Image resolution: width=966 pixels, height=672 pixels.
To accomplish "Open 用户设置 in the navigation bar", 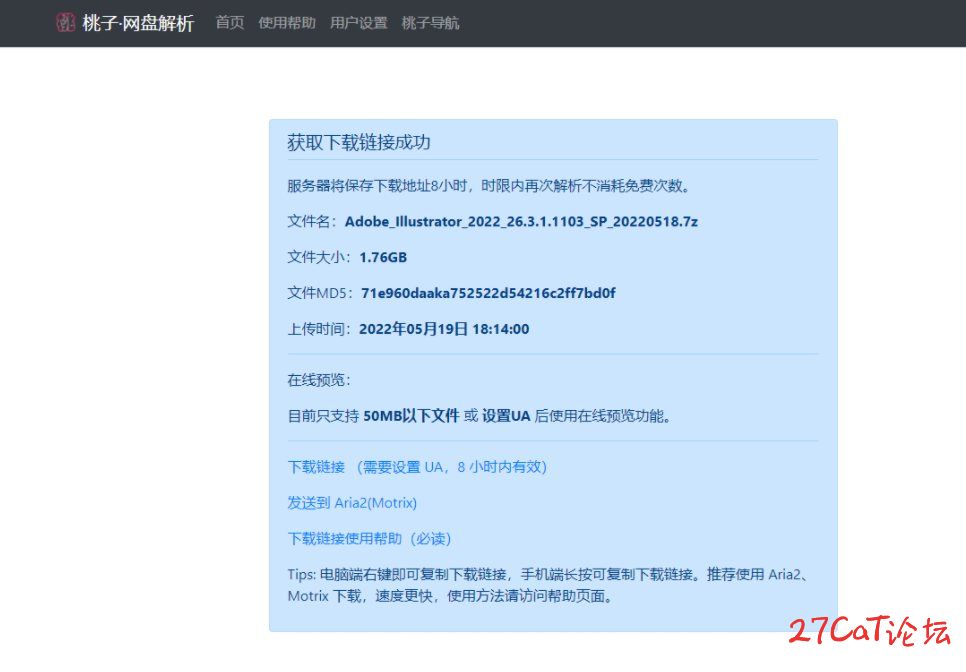I will pos(359,23).
